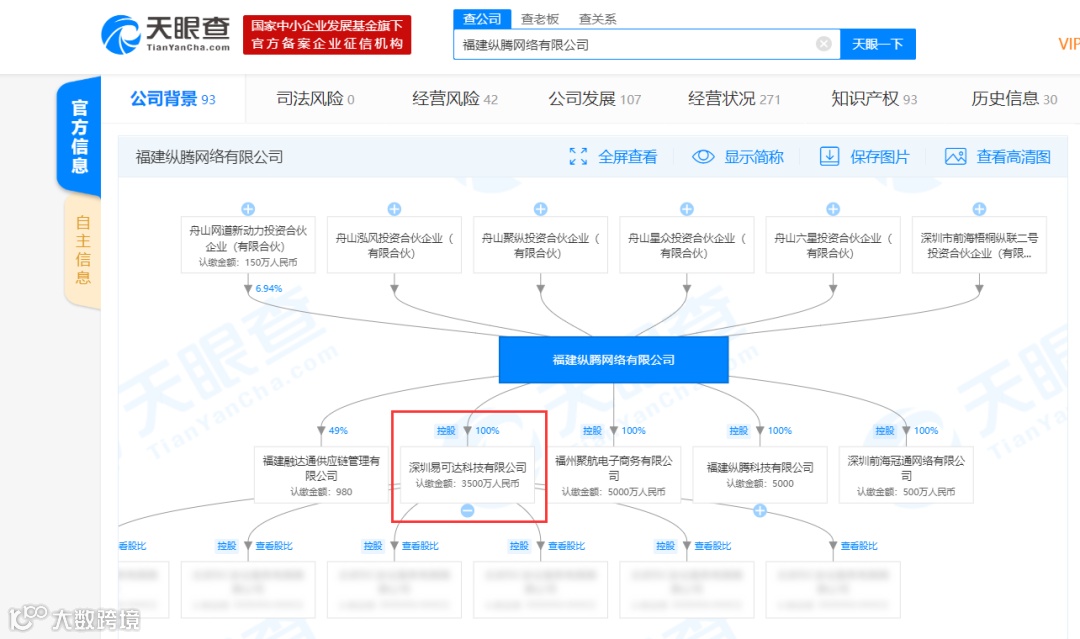The image size is (1080, 639).
Task: Open the 经营状况 271 tab
Action: point(734,99)
